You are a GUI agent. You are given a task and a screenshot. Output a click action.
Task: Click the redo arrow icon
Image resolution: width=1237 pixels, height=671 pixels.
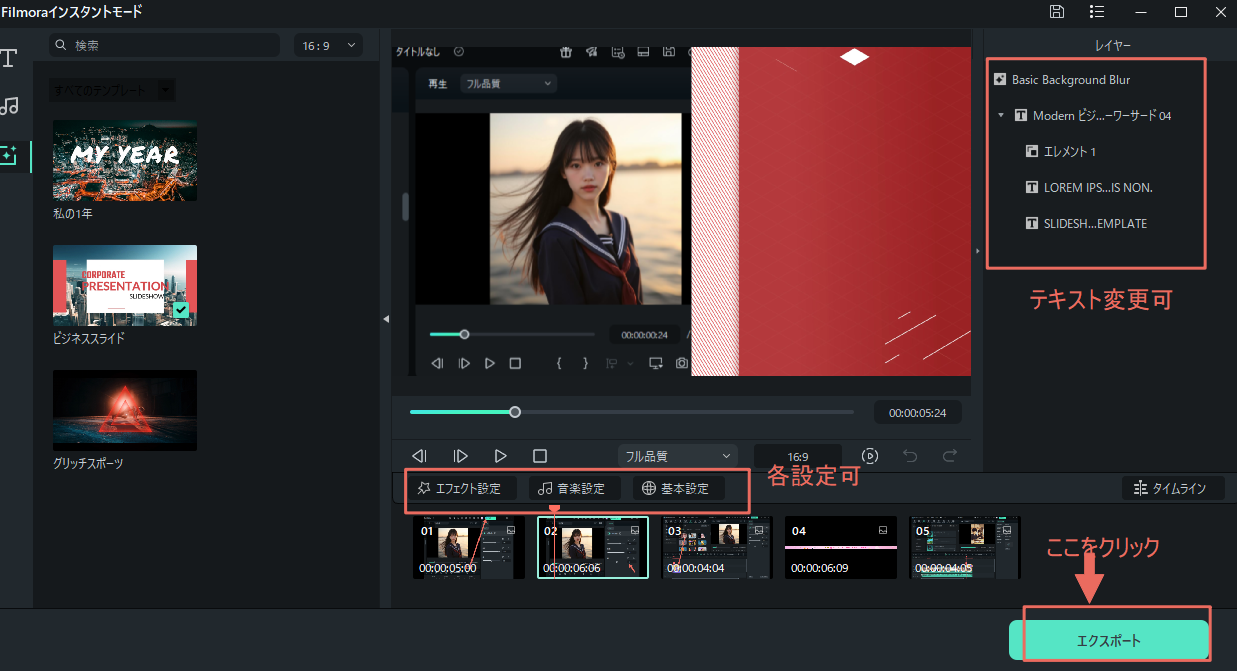click(950, 456)
